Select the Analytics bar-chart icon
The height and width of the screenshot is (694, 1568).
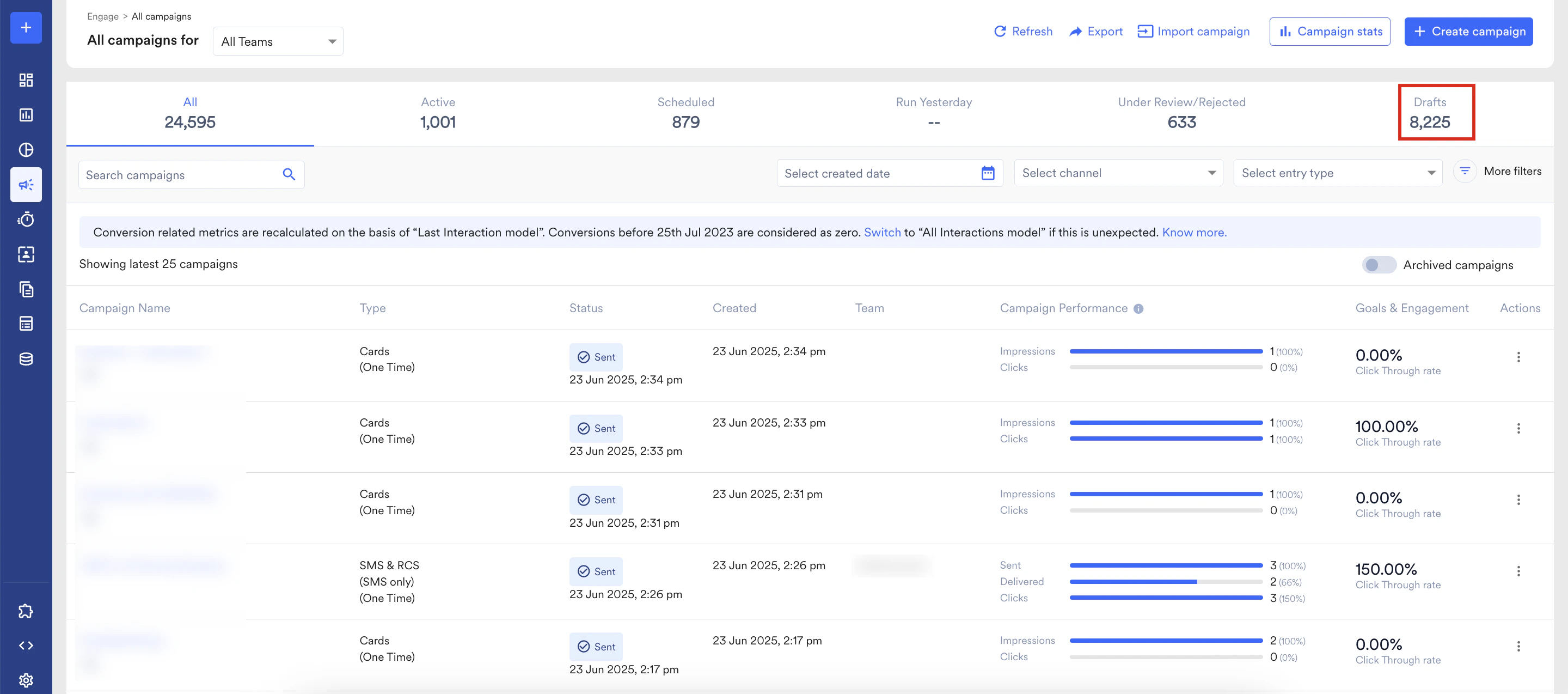pyautogui.click(x=26, y=114)
